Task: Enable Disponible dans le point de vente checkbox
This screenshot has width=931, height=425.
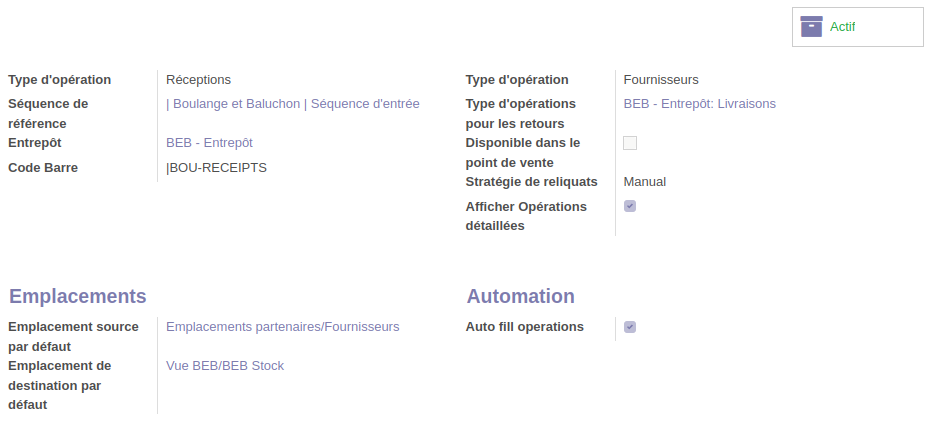Action: coord(630,143)
